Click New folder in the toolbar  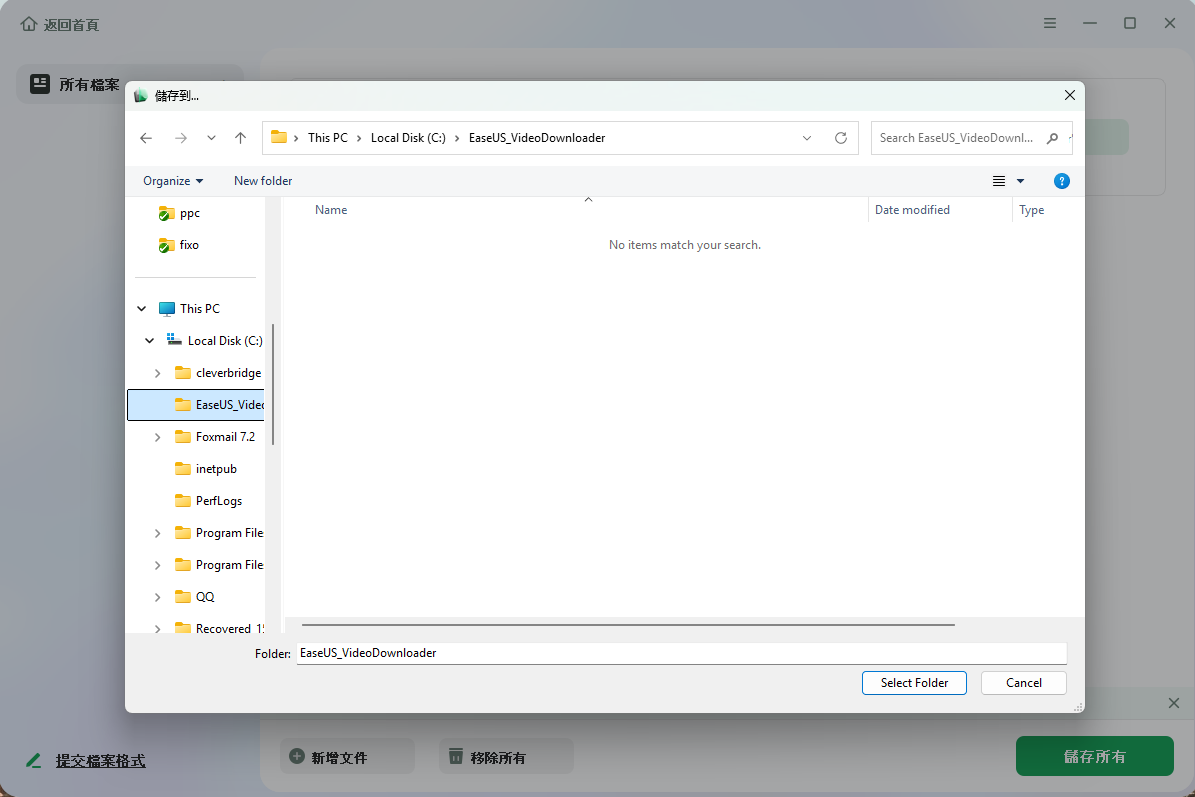[x=263, y=181]
